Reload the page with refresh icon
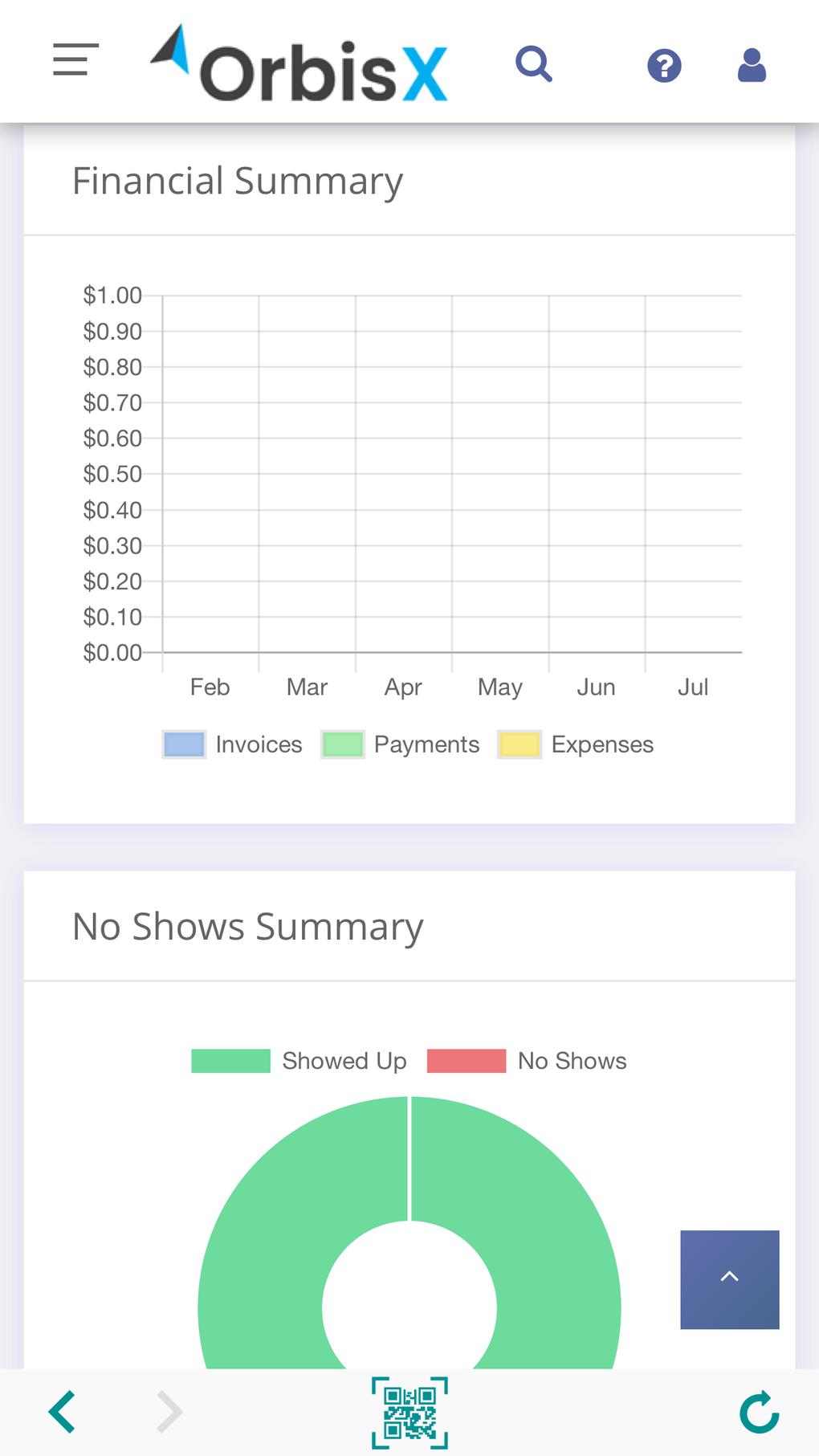The image size is (819, 1456). coord(759,1412)
